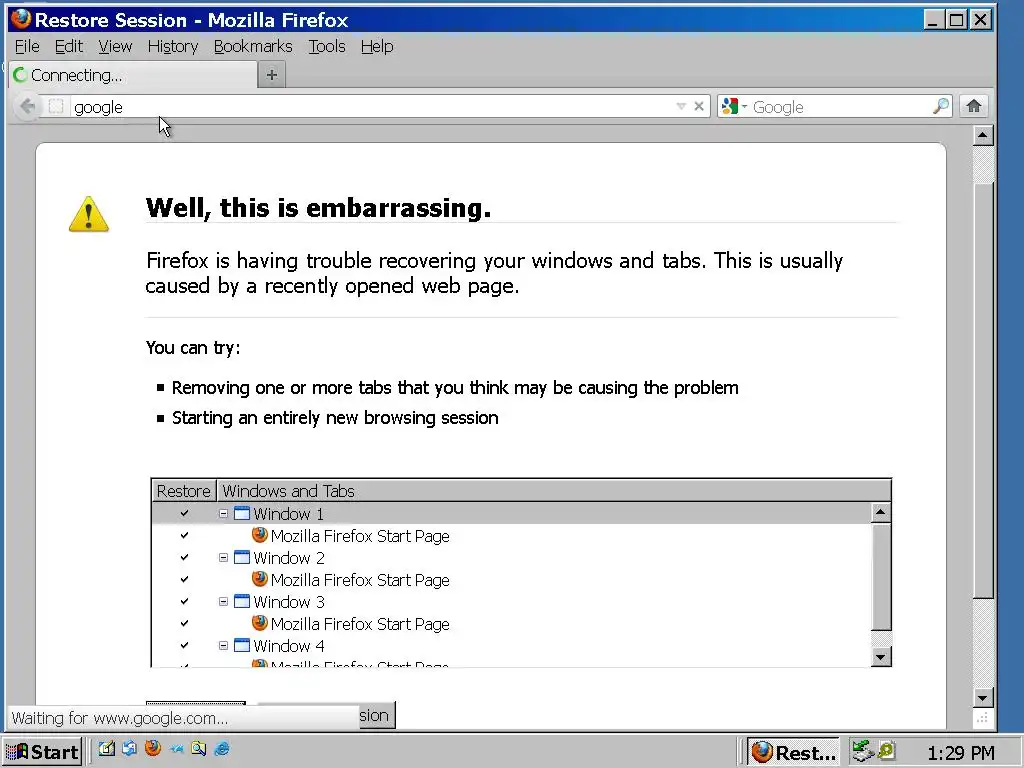The width and height of the screenshot is (1024, 768).
Task: Click the green tray icon beside the clock
Action: point(887,751)
